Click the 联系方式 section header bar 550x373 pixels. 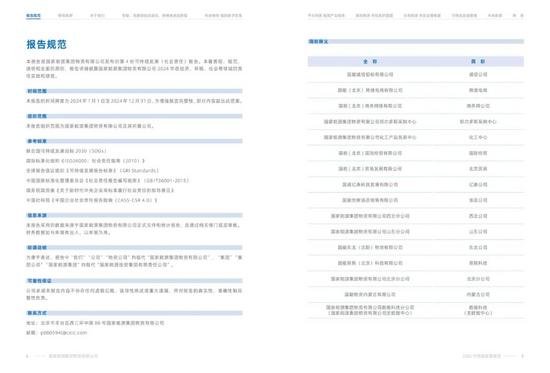[x=134, y=313]
